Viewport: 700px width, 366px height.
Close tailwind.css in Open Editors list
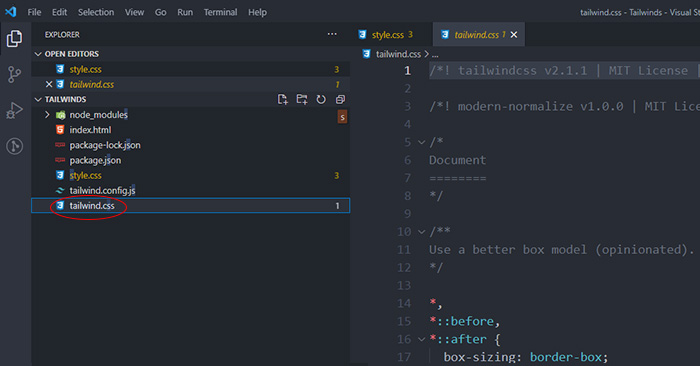point(49,84)
